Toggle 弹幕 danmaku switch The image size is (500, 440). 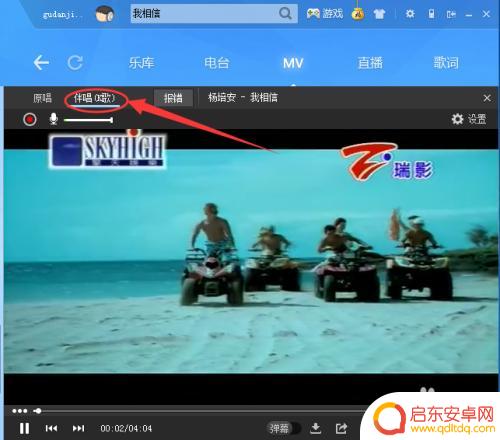tap(284, 428)
